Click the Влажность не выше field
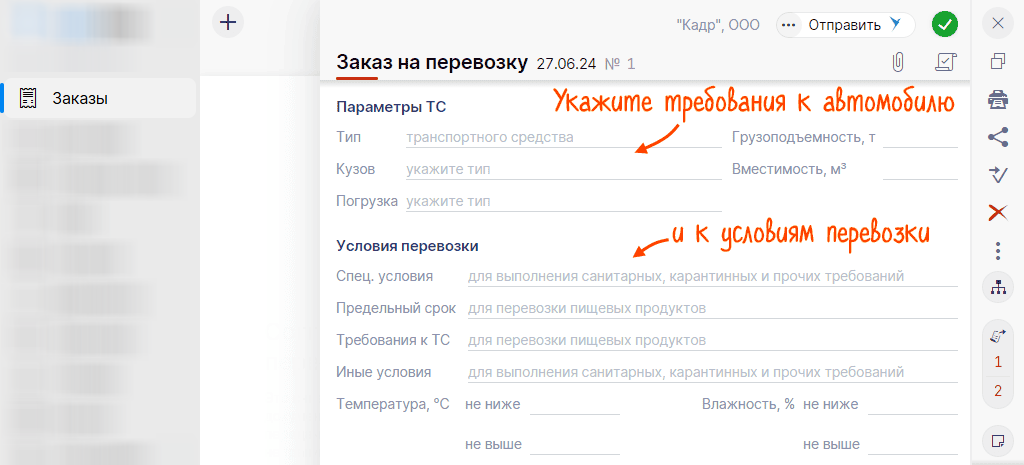This screenshot has height=465, width=1024. tap(913, 445)
